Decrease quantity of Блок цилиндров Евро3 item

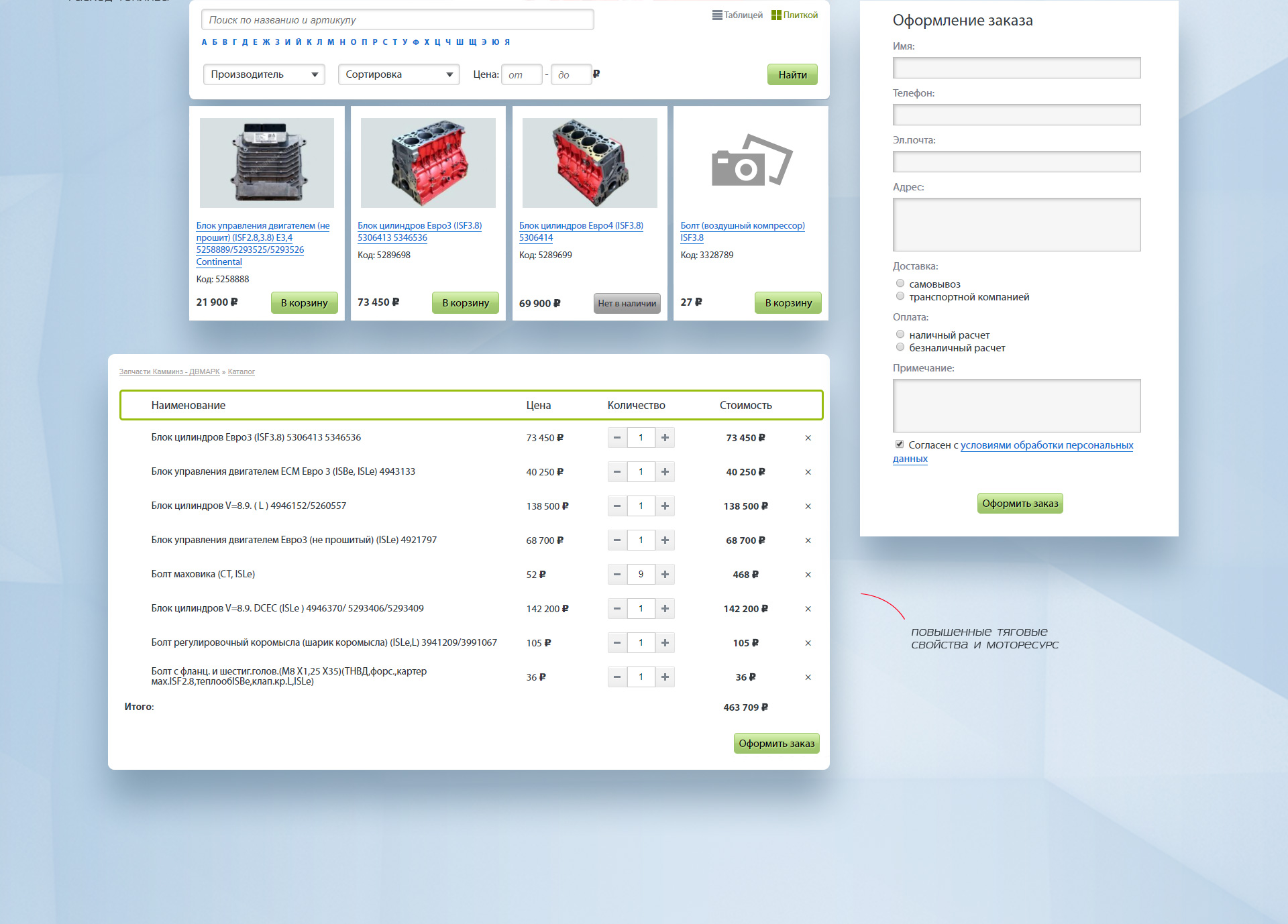[x=617, y=437]
